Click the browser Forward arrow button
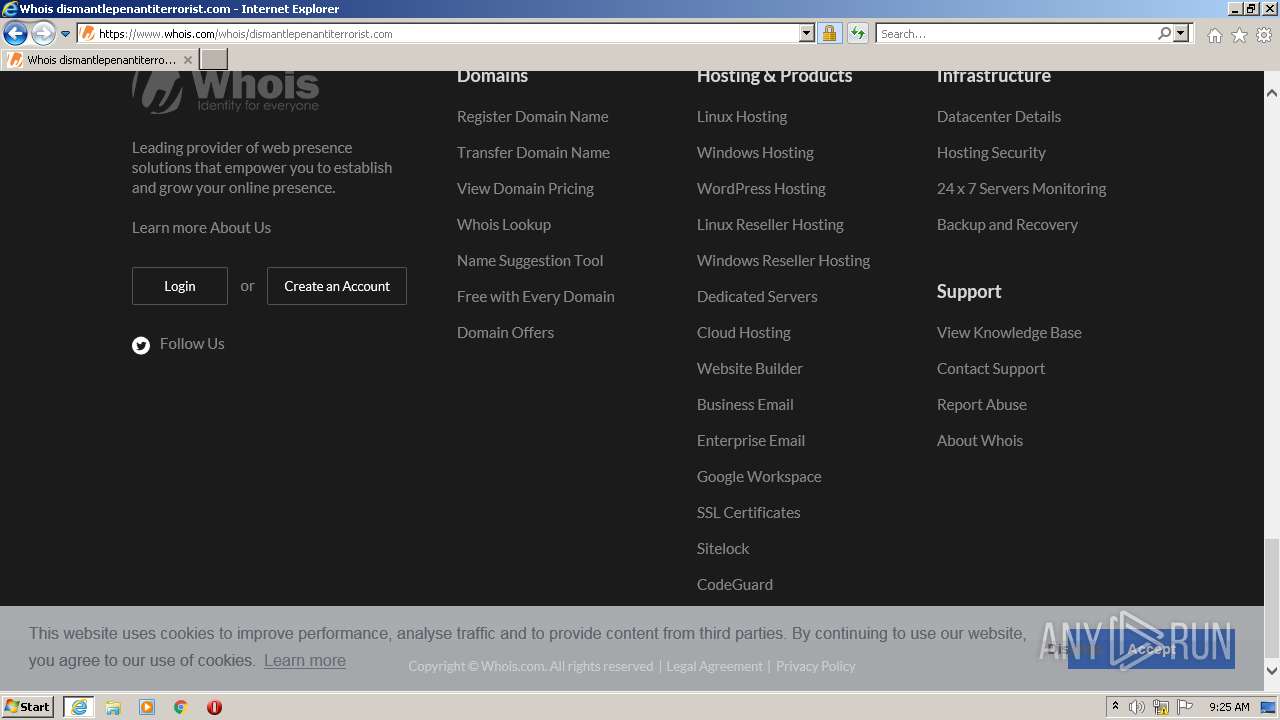 (43, 34)
